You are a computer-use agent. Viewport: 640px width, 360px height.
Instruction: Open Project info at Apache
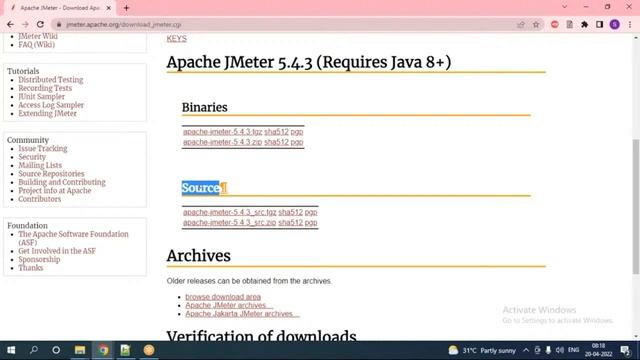(x=55, y=191)
